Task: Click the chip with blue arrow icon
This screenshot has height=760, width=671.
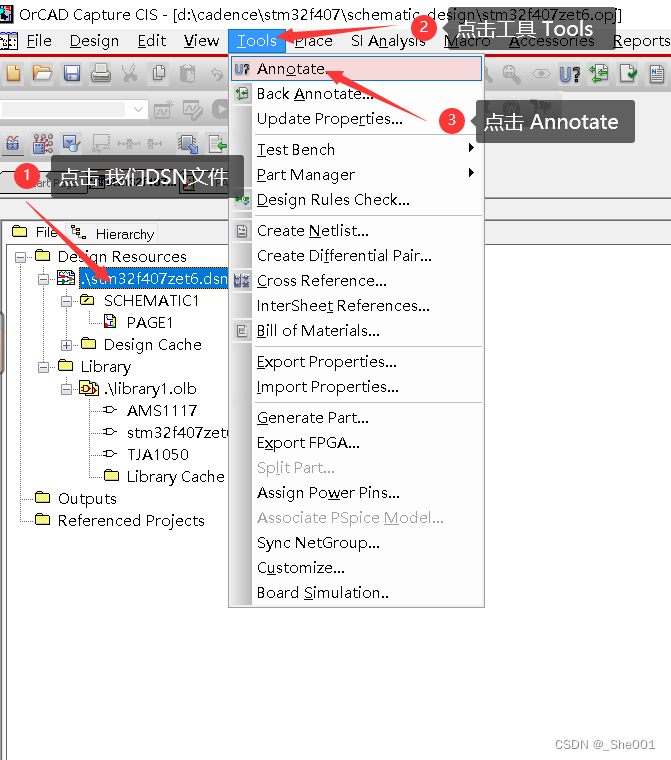Action: click(x=188, y=144)
